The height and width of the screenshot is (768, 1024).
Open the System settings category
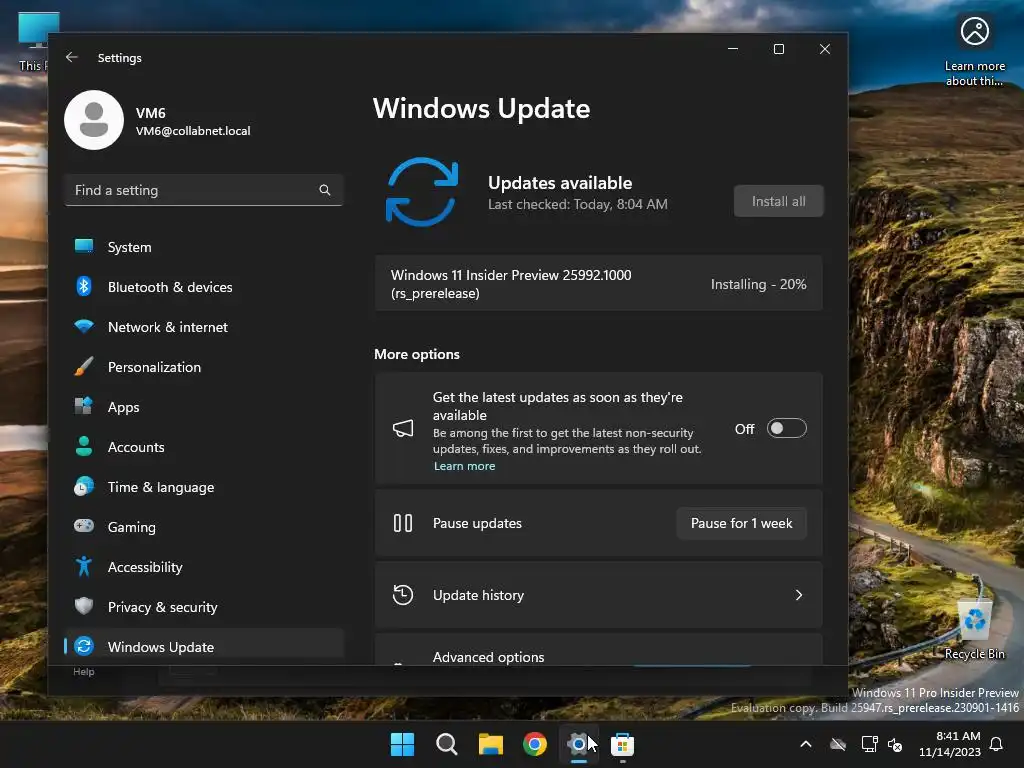tap(204, 247)
